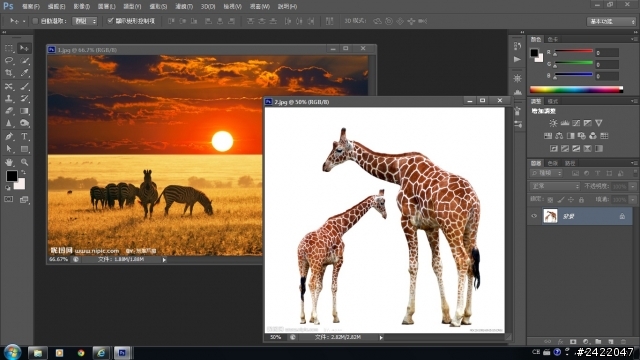The height and width of the screenshot is (360, 640).
Task: Select the Clone Stamp tool
Action: tap(9, 99)
